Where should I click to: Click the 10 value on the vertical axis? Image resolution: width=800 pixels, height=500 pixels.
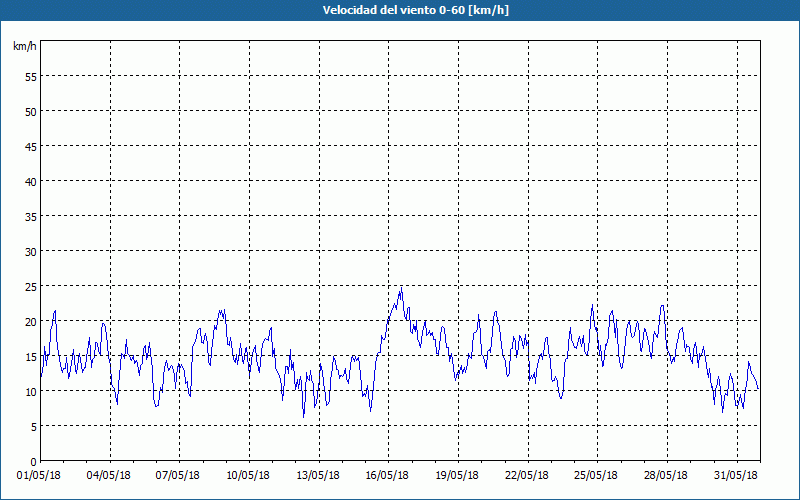(x=31, y=391)
